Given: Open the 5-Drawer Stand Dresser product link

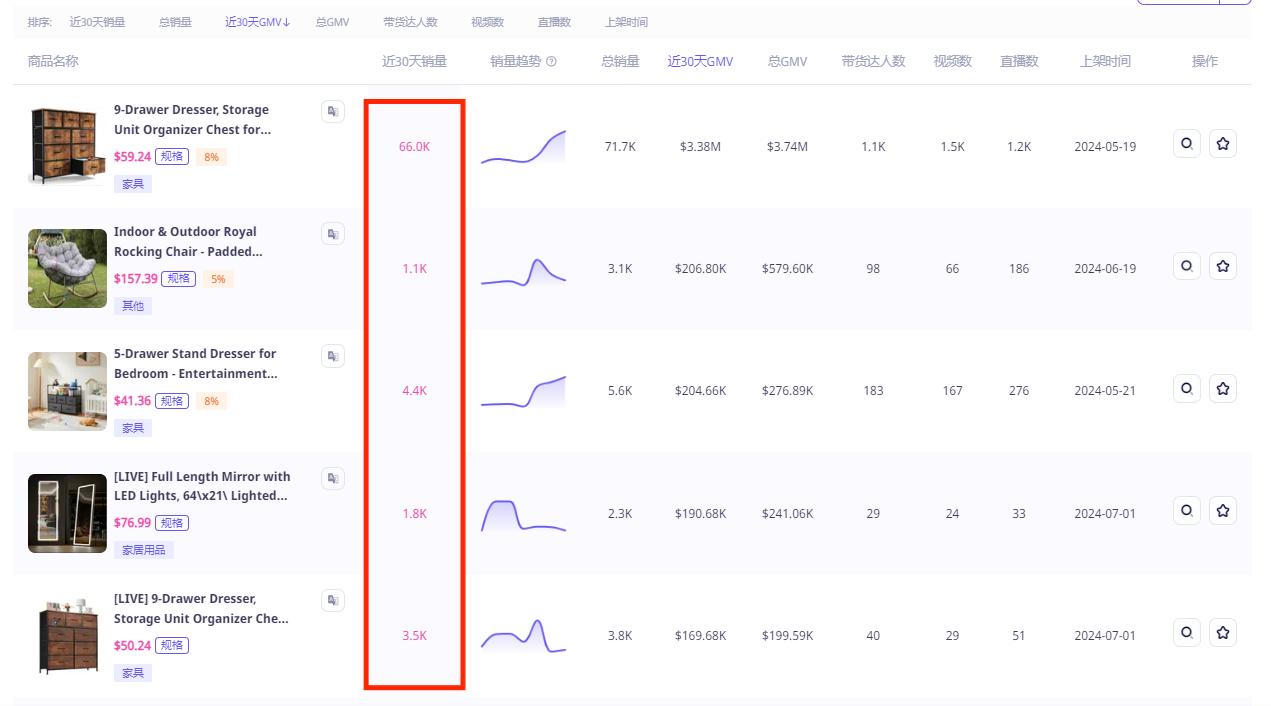Looking at the screenshot, I should pyautogui.click(x=195, y=363).
